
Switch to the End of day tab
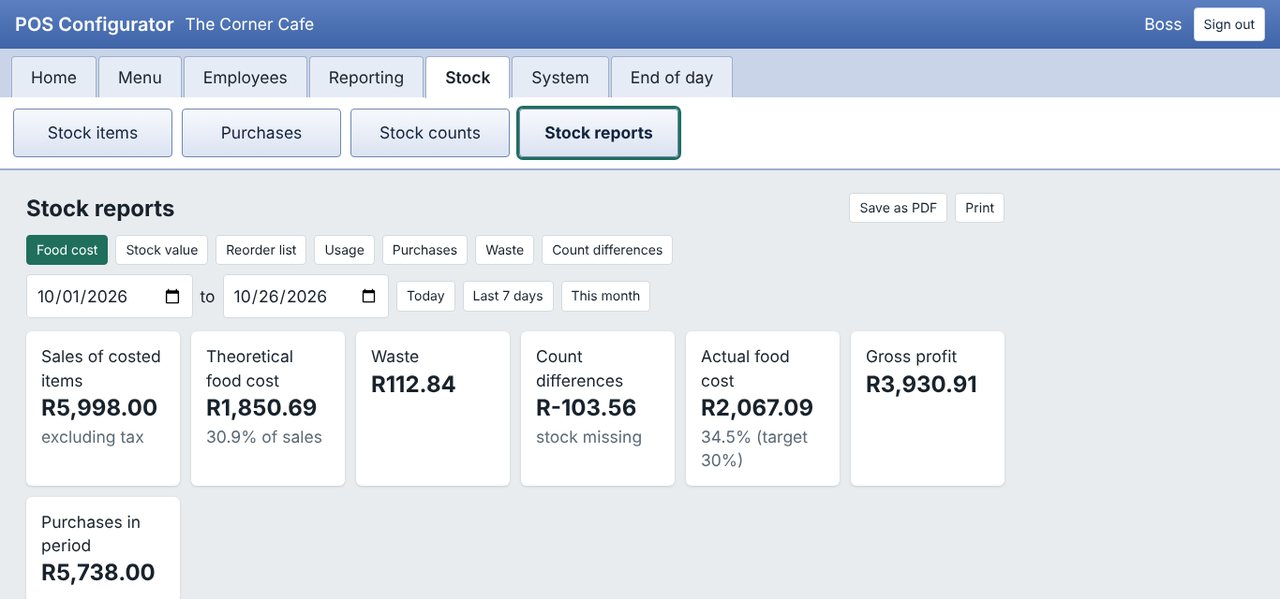point(672,77)
